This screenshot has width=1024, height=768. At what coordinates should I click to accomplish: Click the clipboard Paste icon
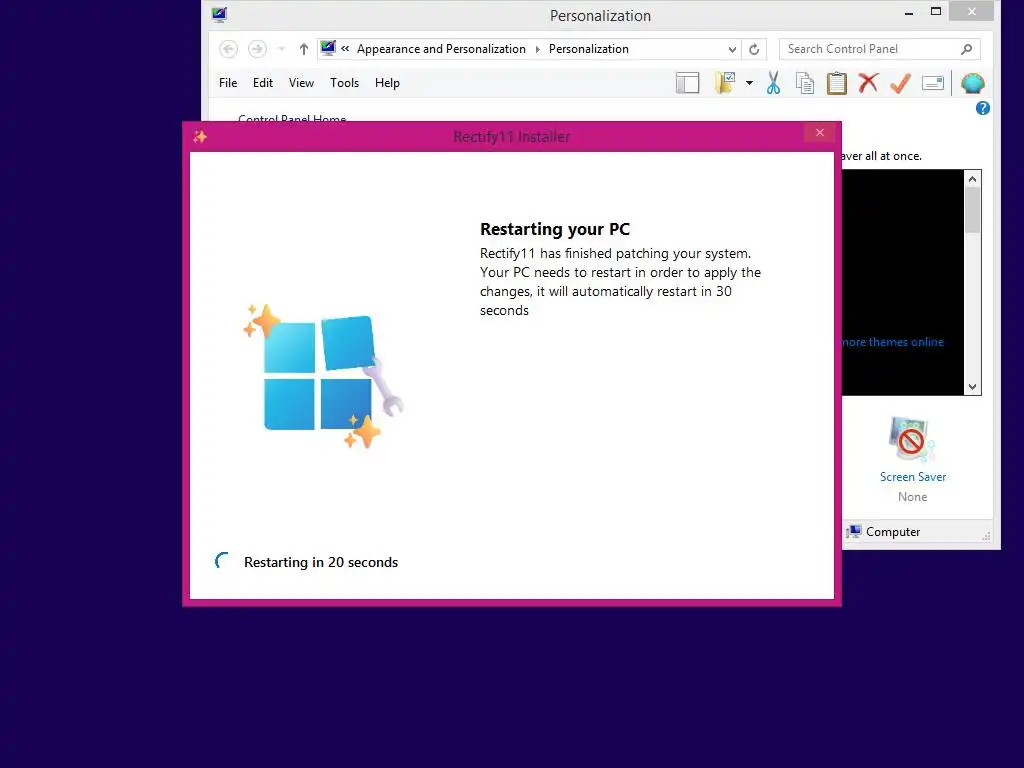coord(837,83)
